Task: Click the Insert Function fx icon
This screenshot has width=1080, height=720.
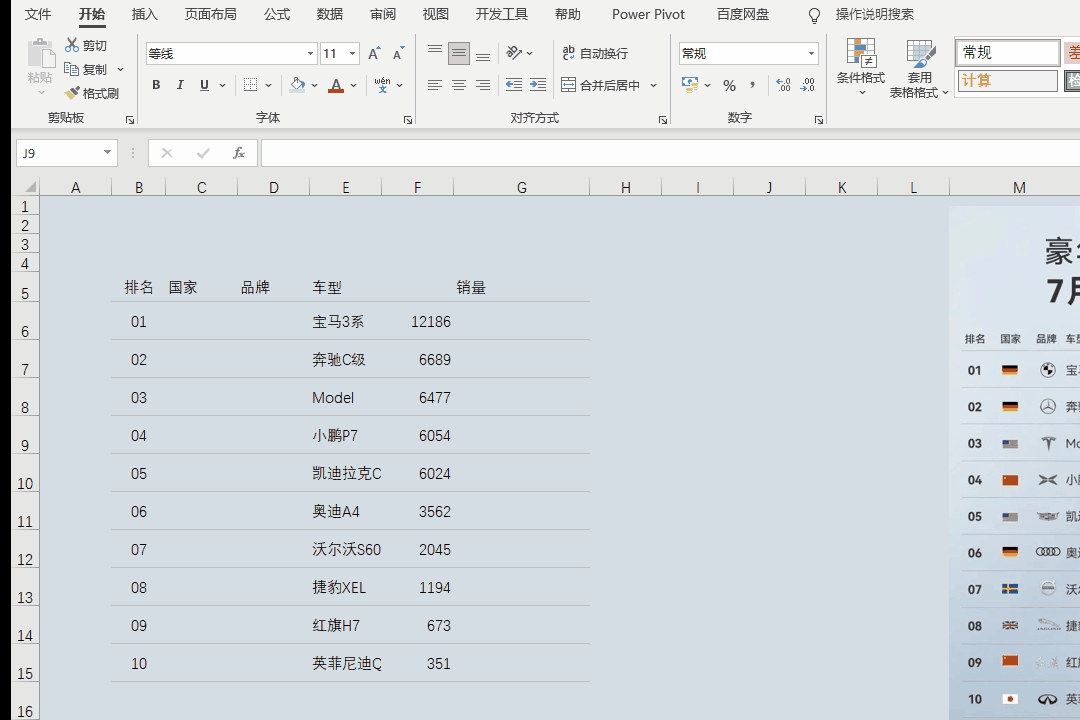Action: point(238,153)
